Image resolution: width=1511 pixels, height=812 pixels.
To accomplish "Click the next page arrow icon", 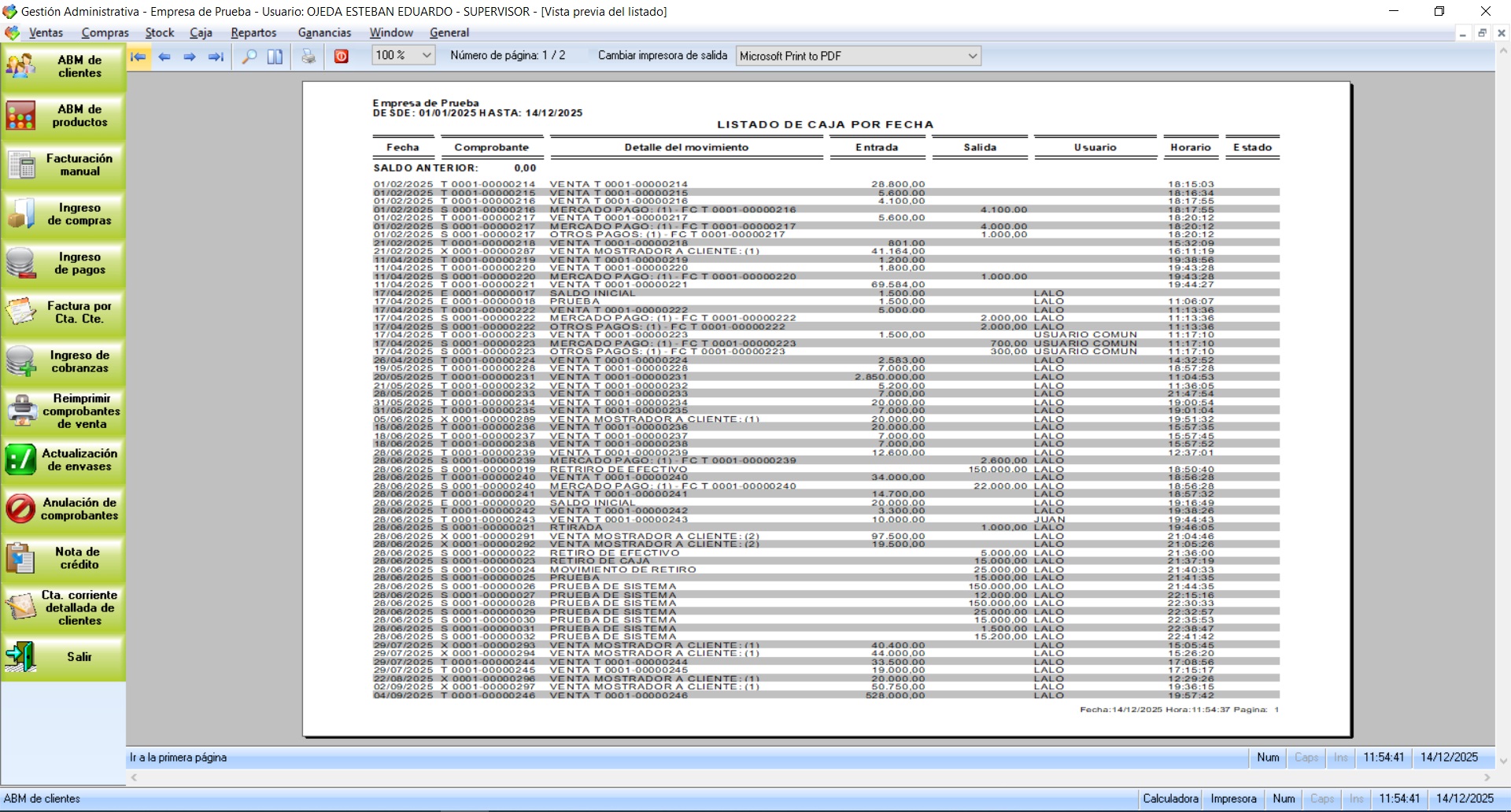I will [190, 57].
